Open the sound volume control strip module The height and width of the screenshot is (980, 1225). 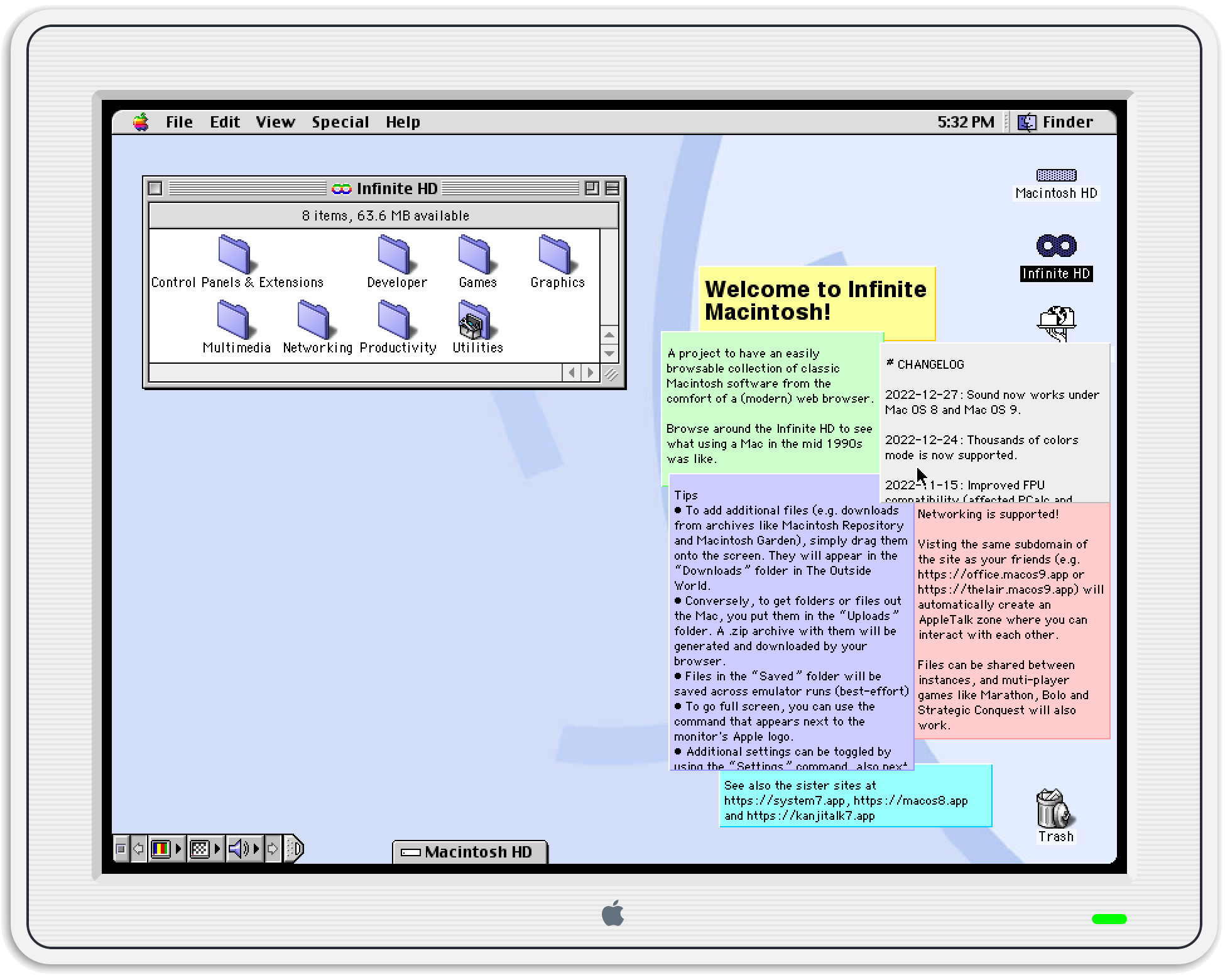[238, 849]
